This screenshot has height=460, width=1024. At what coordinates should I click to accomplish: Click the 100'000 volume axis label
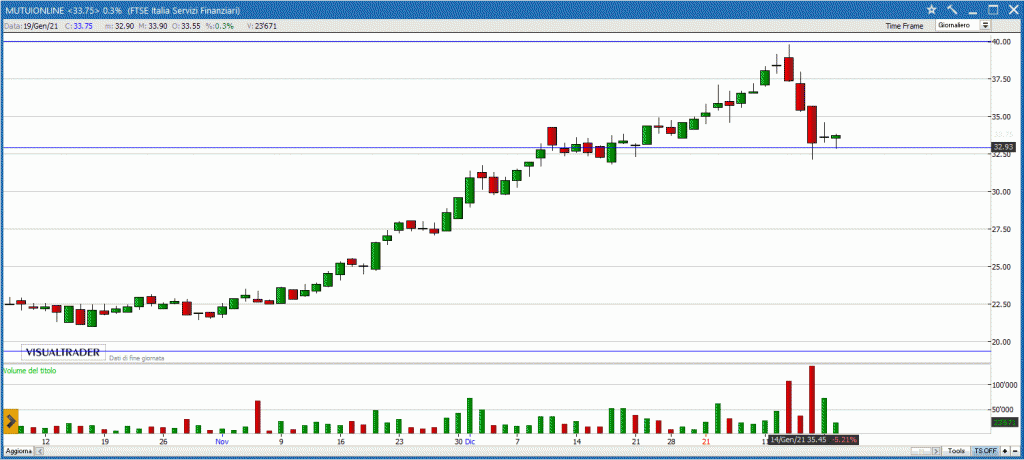click(1004, 384)
